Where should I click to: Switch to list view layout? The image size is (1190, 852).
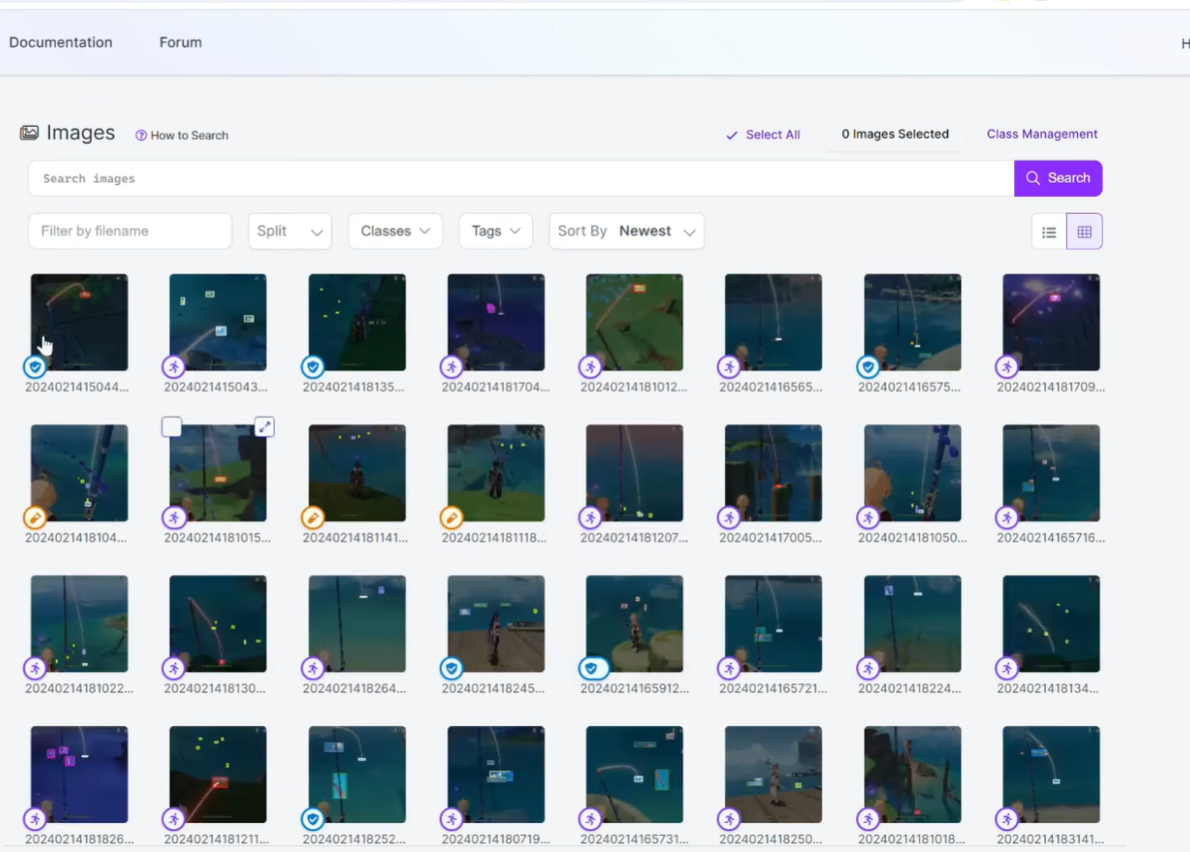click(x=1049, y=231)
